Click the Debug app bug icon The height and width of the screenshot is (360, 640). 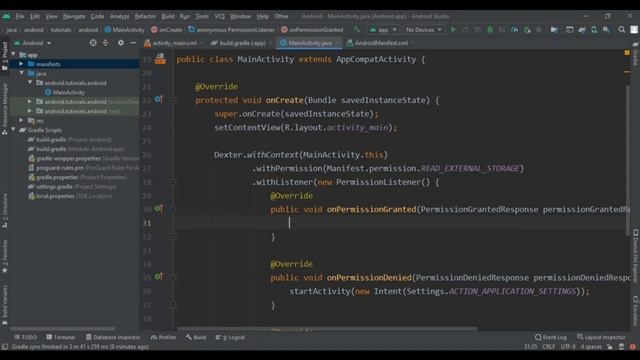tap(490, 29)
